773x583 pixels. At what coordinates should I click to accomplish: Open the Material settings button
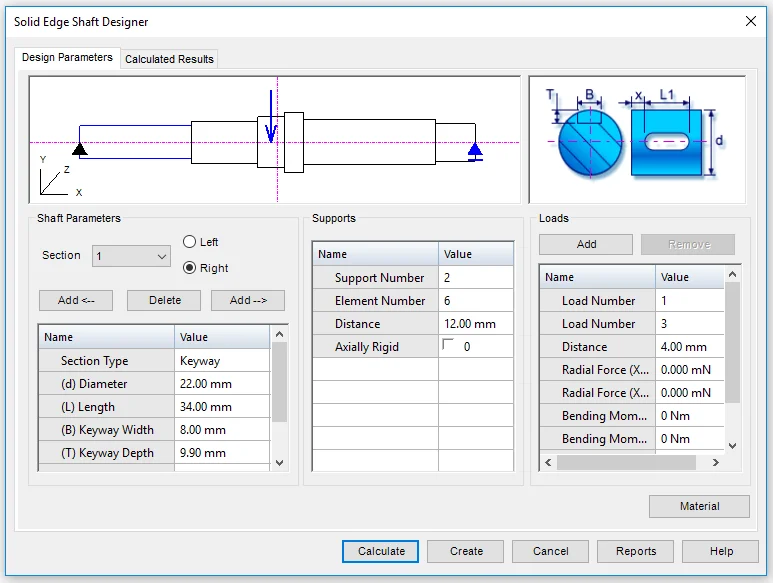coord(699,506)
